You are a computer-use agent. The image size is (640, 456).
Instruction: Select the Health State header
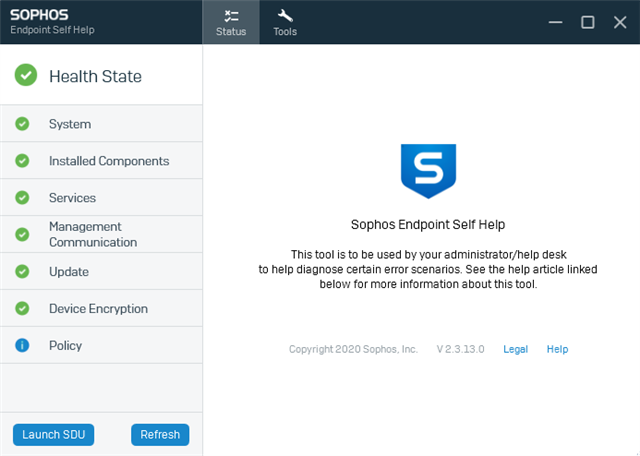101,76
